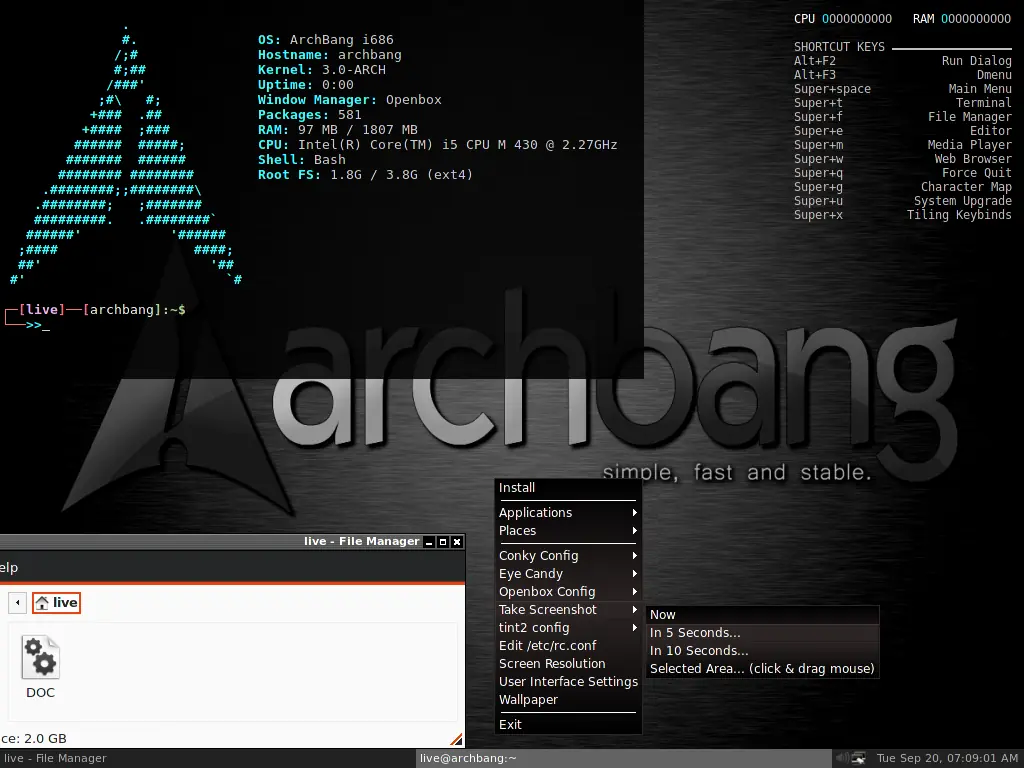
Task: Expand the Eye Candy submenu arrow
Action: point(634,573)
